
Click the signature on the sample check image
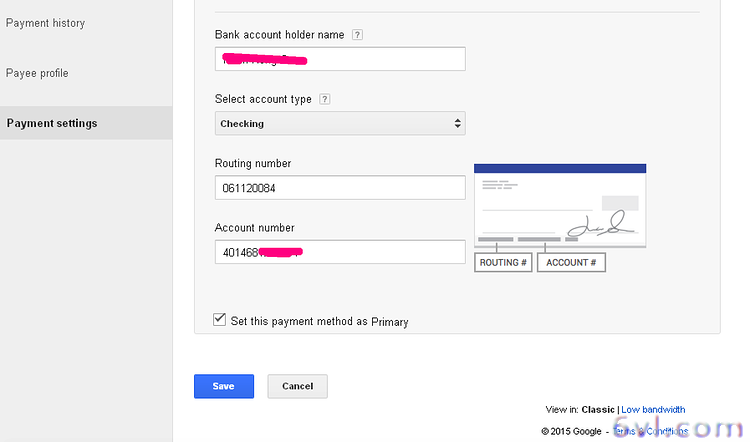(x=609, y=224)
